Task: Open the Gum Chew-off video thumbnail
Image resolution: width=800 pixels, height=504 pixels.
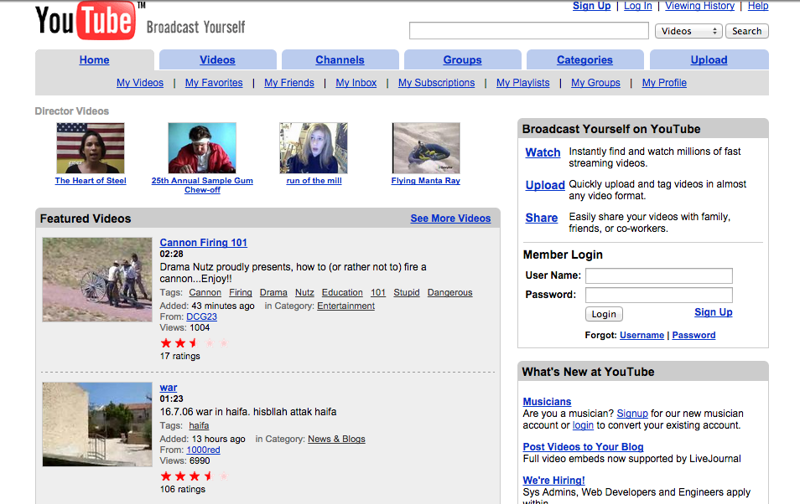Action: point(202,148)
